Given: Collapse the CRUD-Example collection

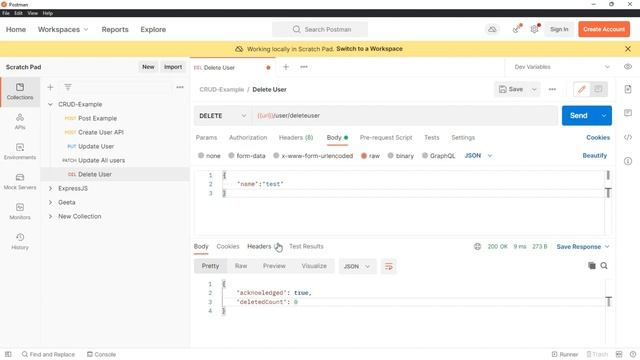Looking at the screenshot, I should point(50,104).
